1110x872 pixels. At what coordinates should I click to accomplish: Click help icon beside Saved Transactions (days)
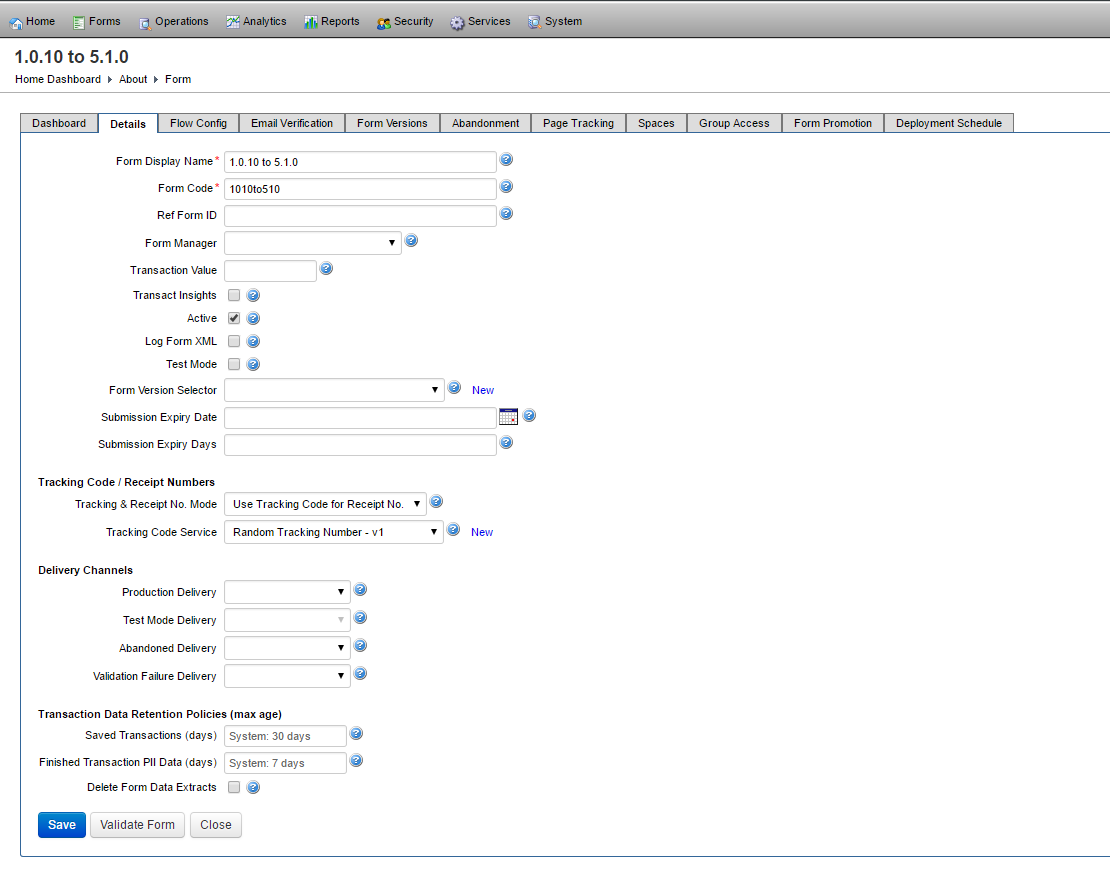coord(356,734)
